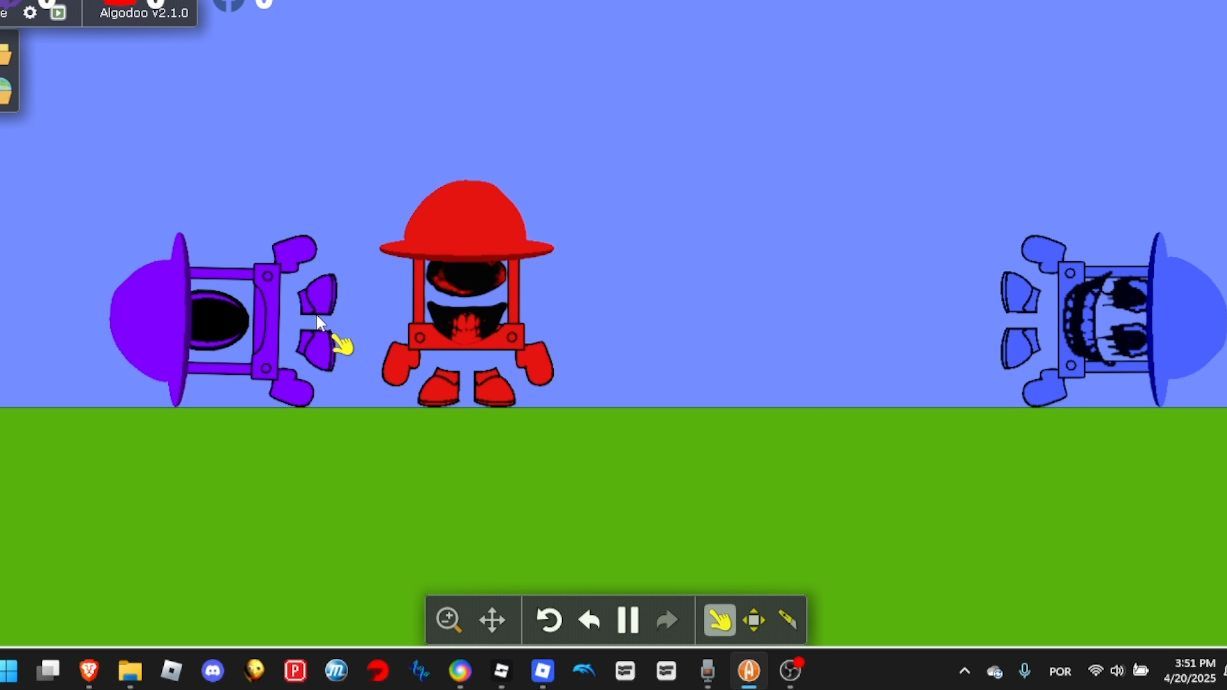The height and width of the screenshot is (690, 1227).
Task: Restart the simulation with the circular arrow
Action: 548,620
